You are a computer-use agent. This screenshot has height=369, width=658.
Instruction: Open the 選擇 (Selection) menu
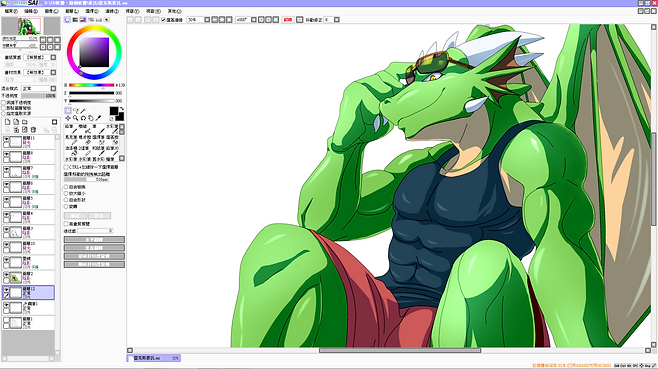tap(92, 11)
